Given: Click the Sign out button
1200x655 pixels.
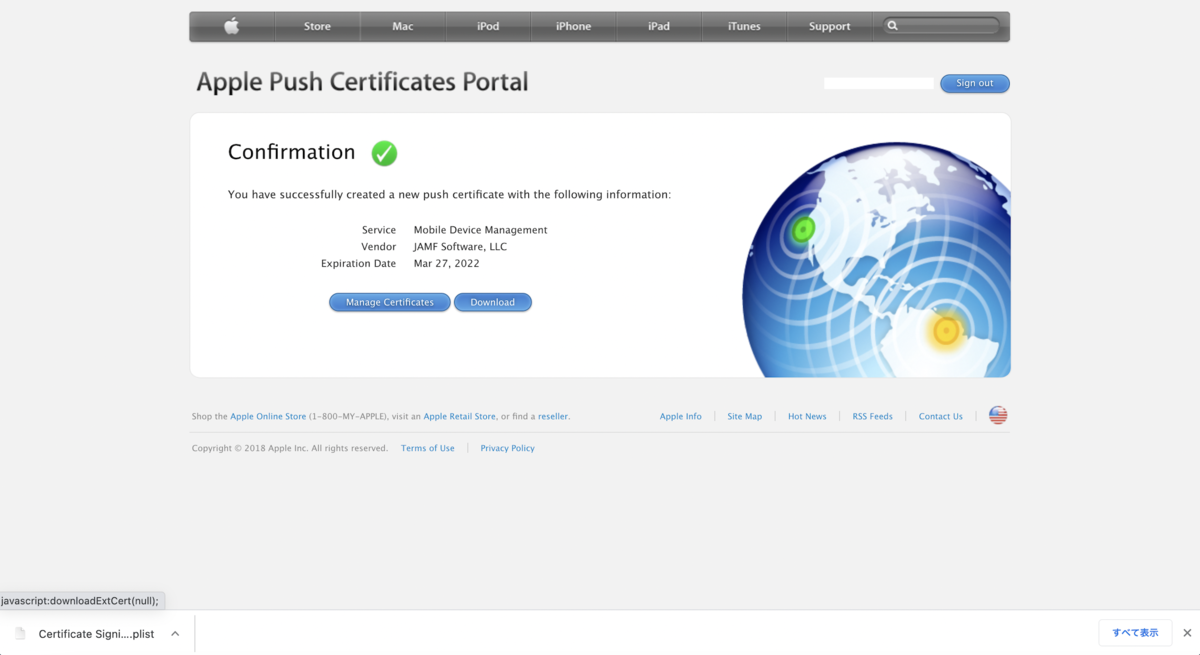Looking at the screenshot, I should click(975, 83).
